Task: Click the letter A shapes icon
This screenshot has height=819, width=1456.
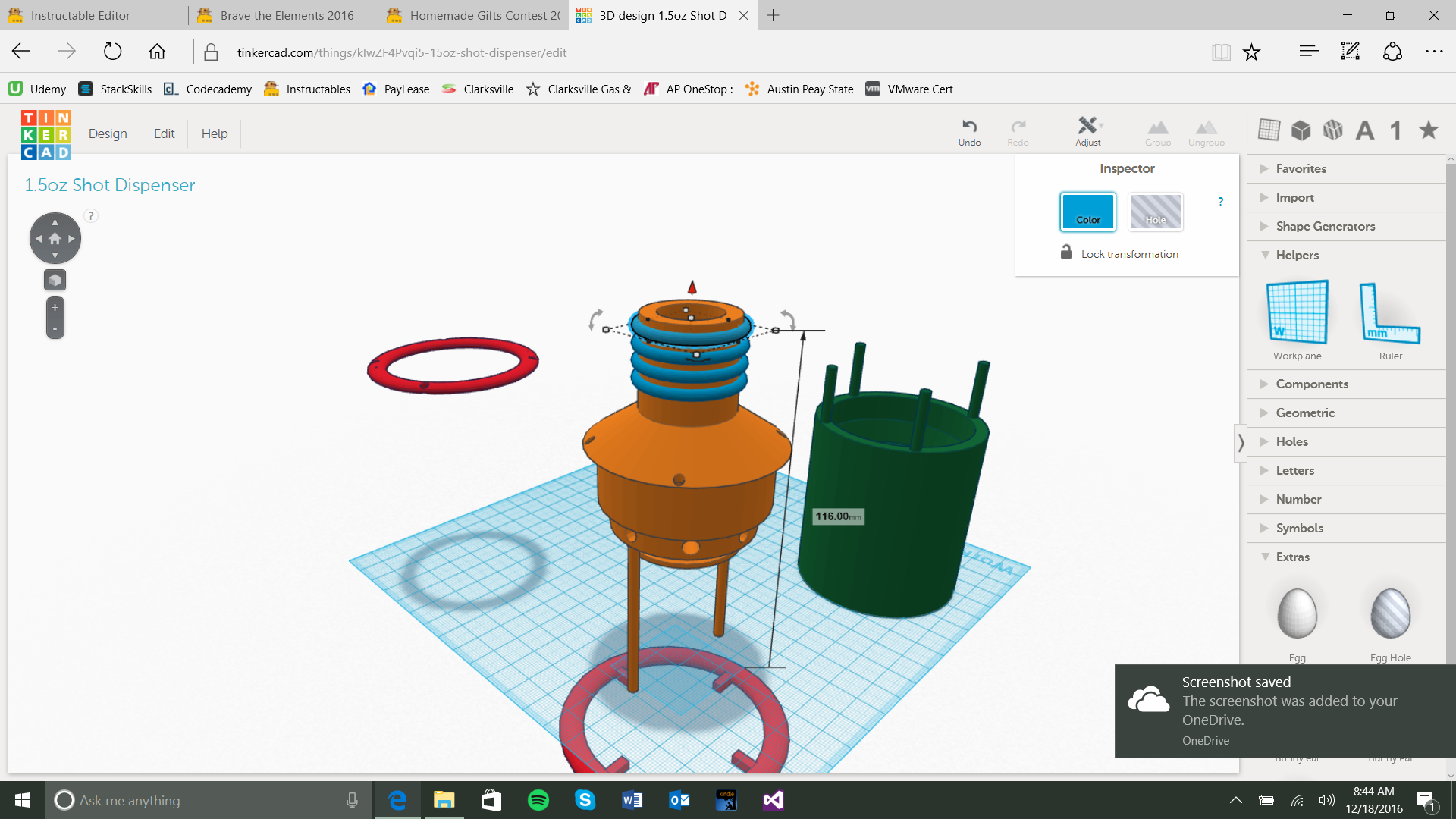Action: (1365, 130)
